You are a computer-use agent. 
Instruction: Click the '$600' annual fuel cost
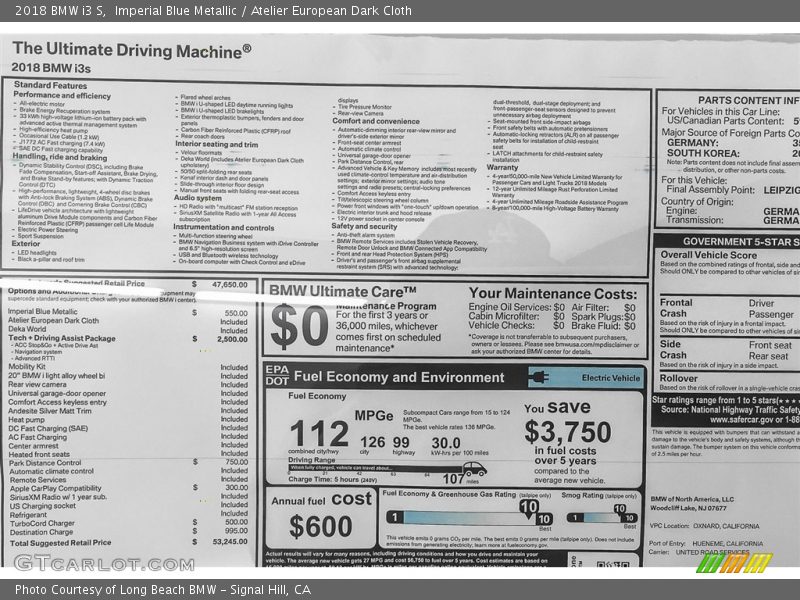click(320, 527)
